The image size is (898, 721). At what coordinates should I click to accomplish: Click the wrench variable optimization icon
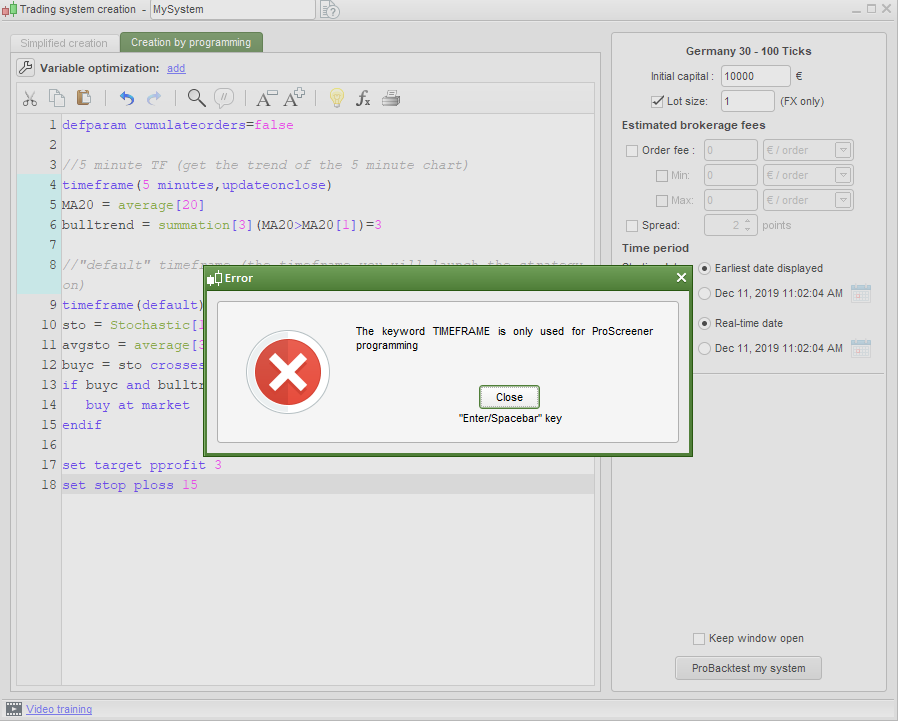tap(25, 68)
